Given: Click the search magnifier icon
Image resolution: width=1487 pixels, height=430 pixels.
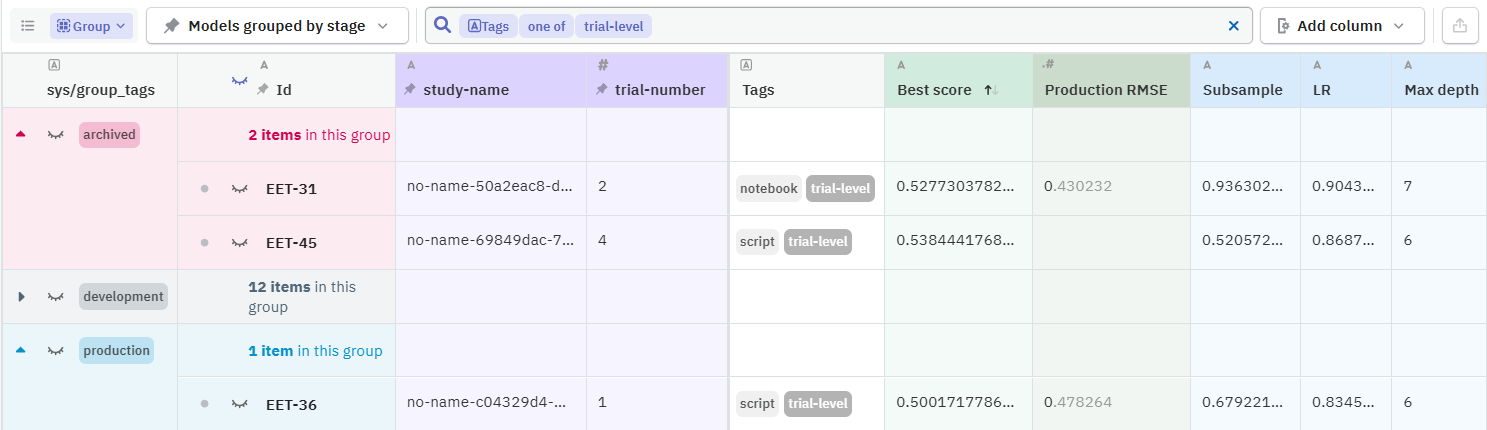Looking at the screenshot, I should (443, 26).
